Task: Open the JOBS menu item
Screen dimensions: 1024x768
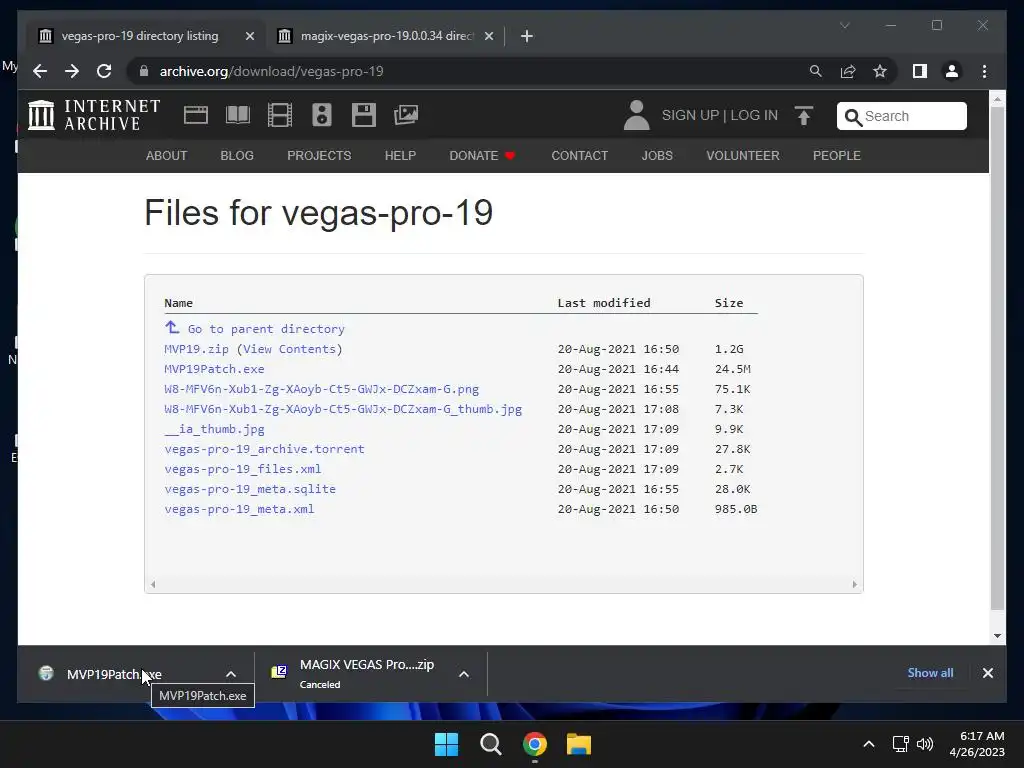Action: [x=657, y=155]
